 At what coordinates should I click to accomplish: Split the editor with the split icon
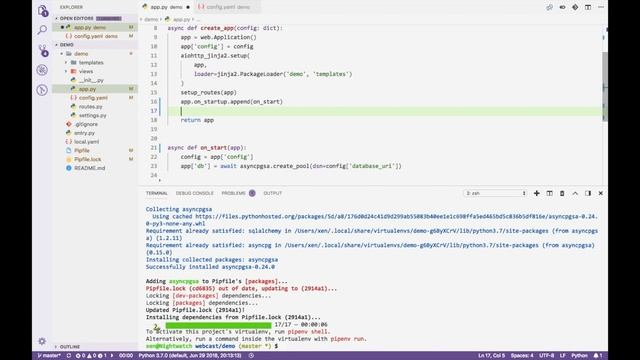click(588, 7)
